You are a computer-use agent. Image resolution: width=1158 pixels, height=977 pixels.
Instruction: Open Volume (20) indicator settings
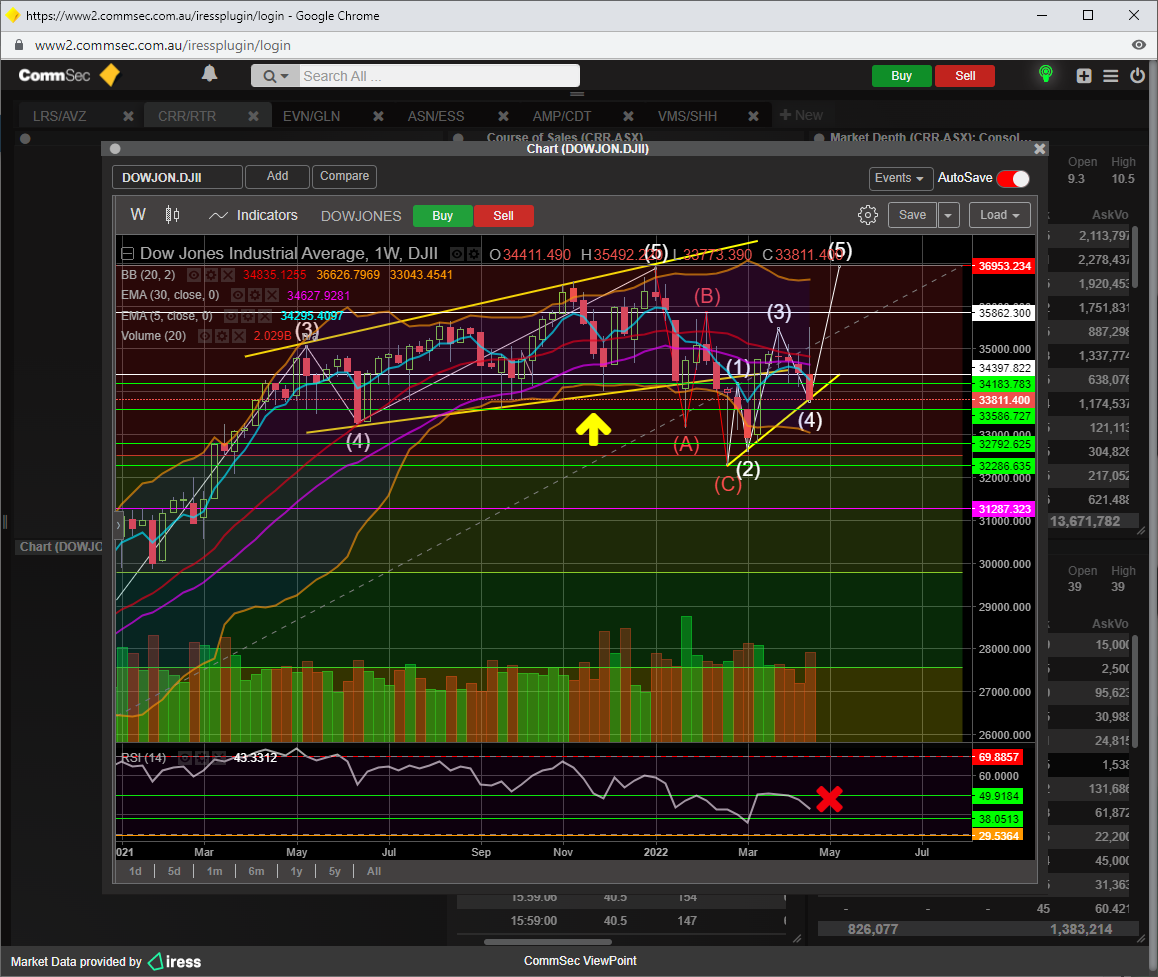(222, 336)
